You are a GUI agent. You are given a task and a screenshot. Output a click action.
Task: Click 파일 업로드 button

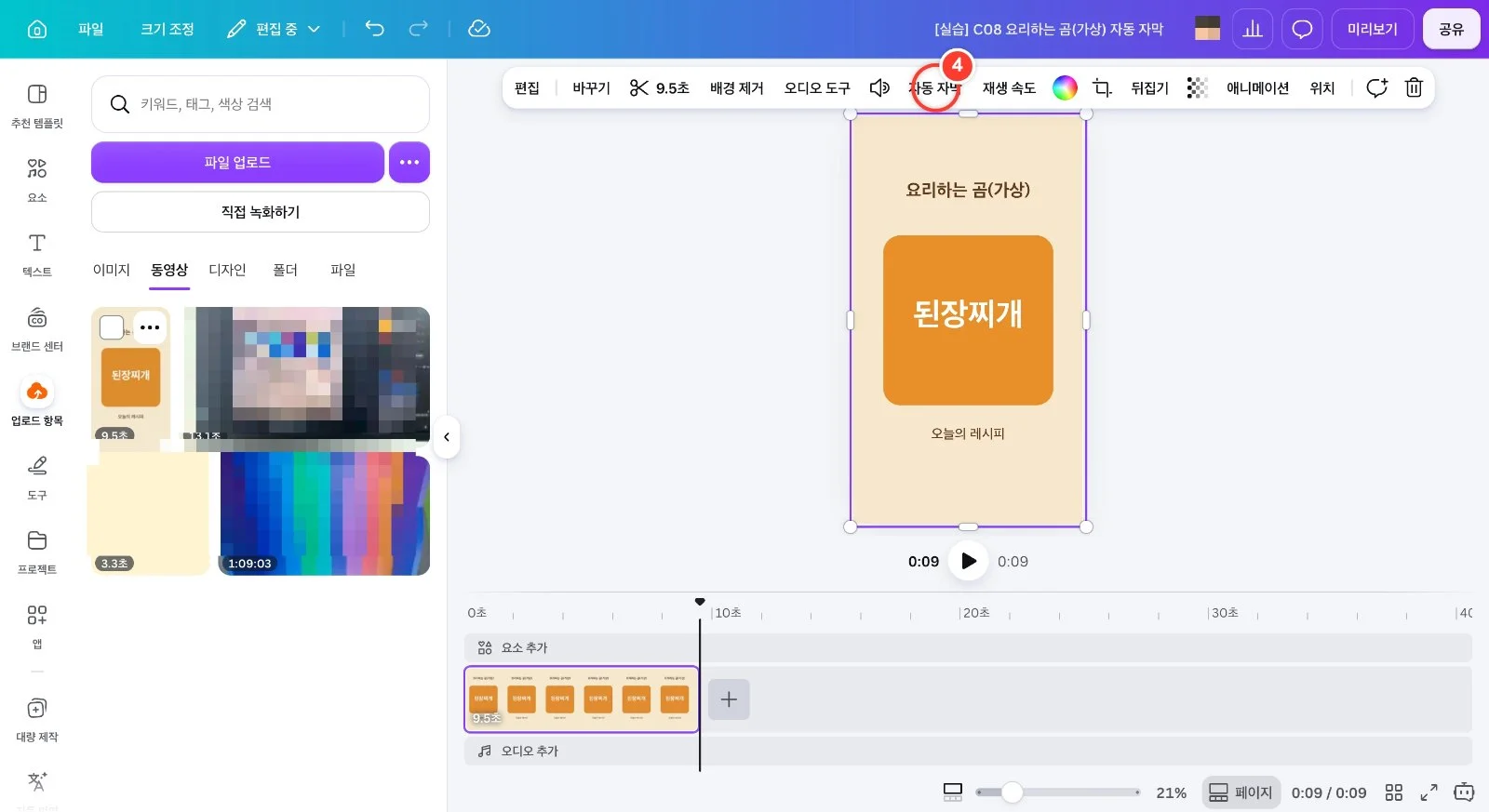[237, 162]
